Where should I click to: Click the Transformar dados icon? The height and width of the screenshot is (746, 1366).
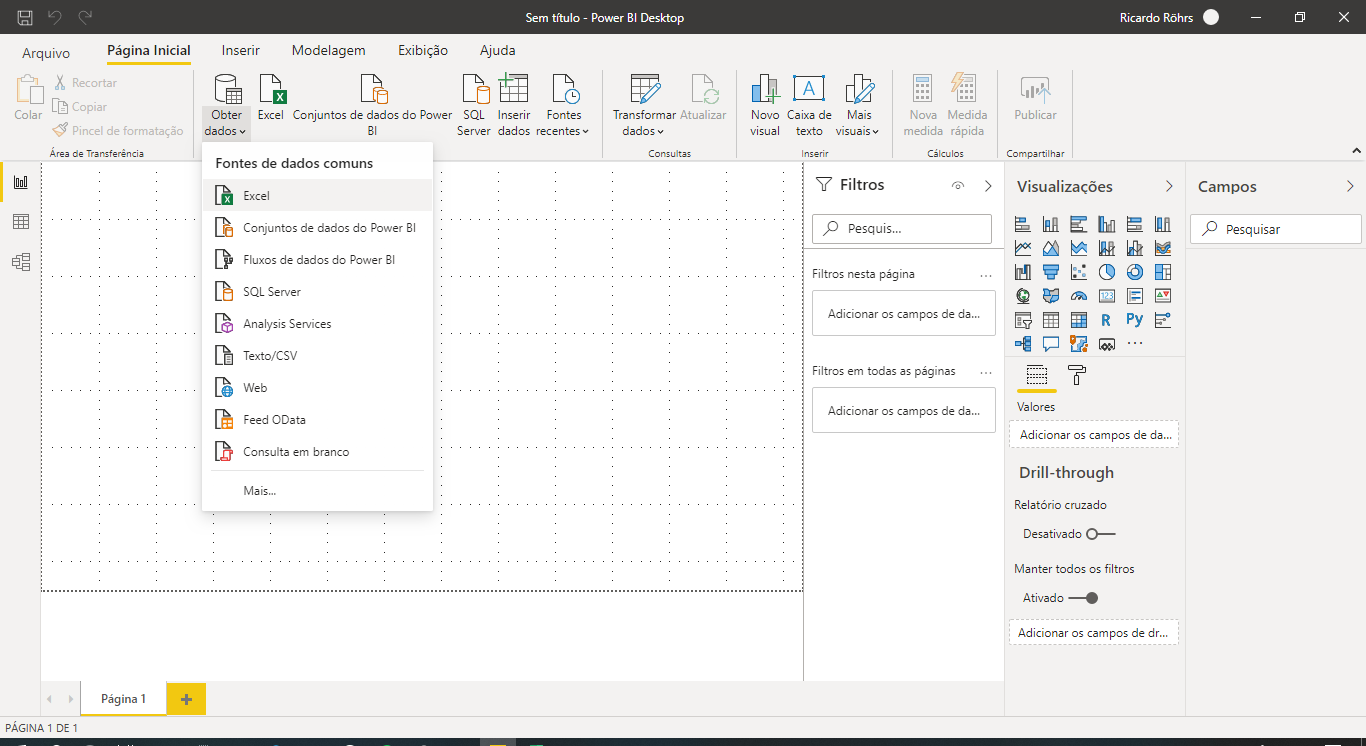(644, 90)
